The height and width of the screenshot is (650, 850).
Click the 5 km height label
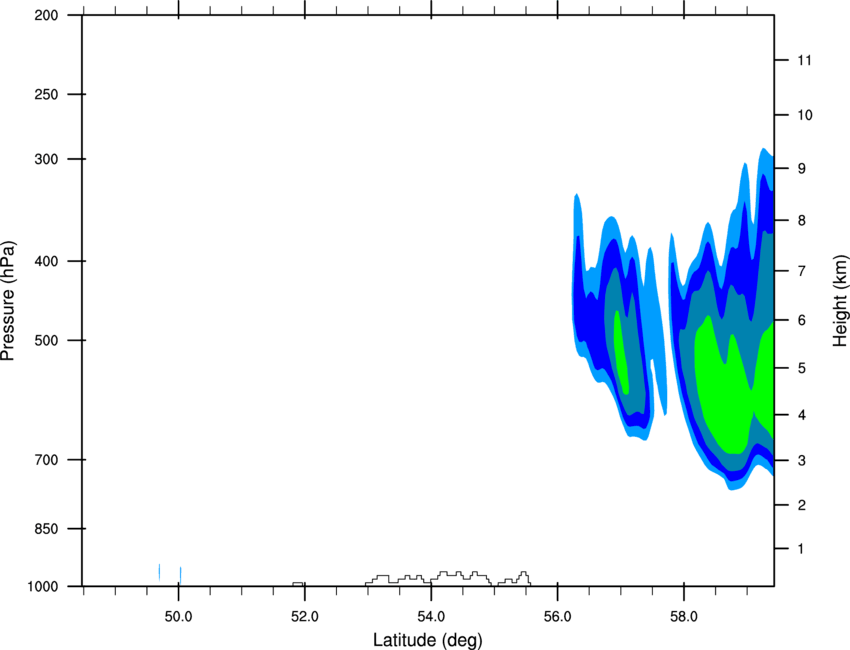tap(801, 368)
